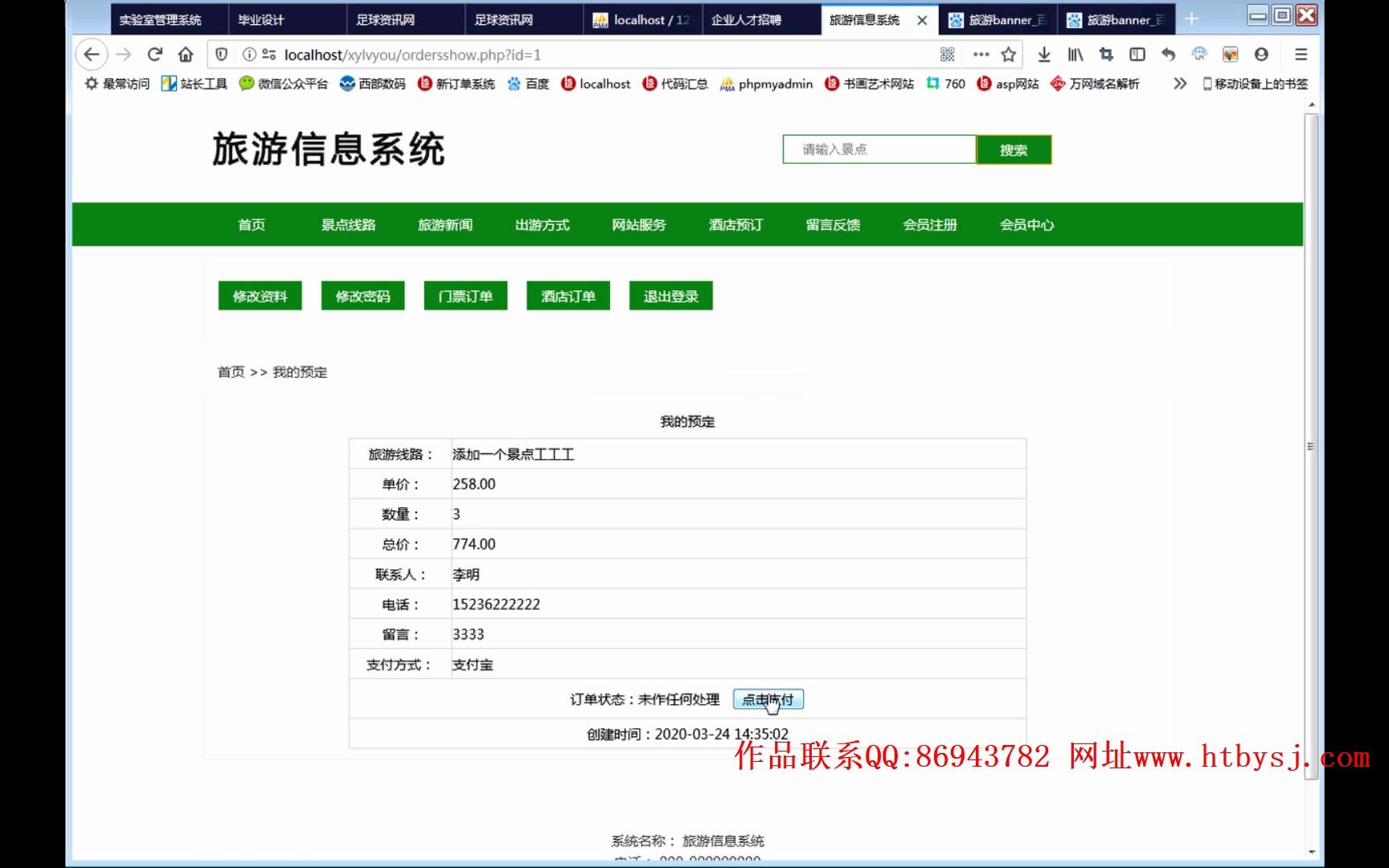
Task: Open the 站长工具 bookmark
Action: point(195,84)
